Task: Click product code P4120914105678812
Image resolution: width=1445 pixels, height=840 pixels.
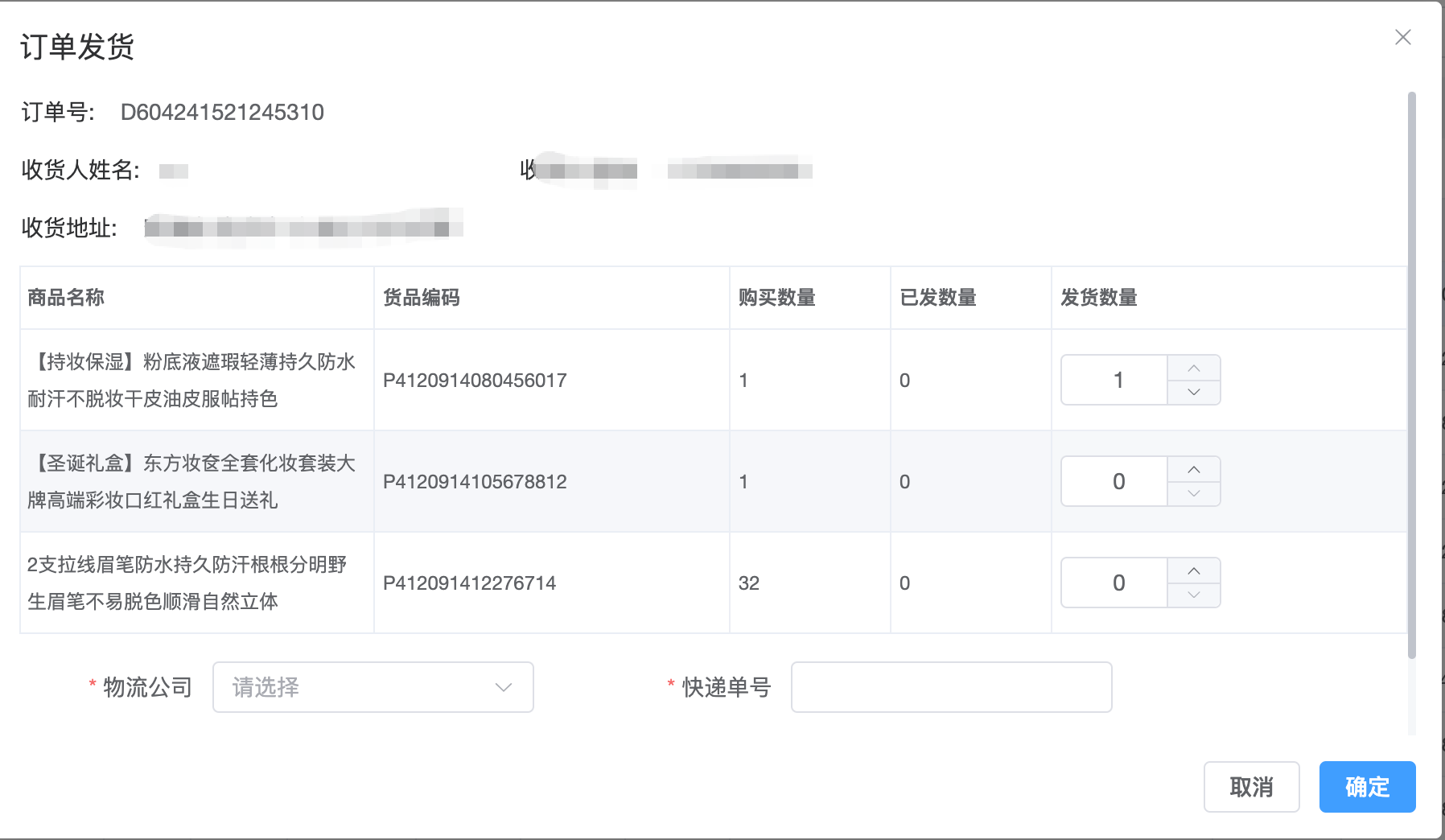Action: coord(475,482)
